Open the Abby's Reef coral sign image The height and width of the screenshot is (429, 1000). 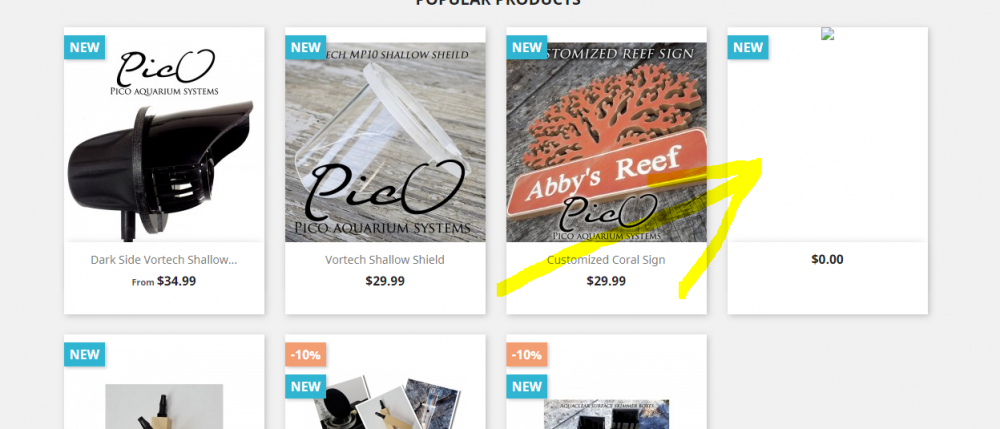607,142
